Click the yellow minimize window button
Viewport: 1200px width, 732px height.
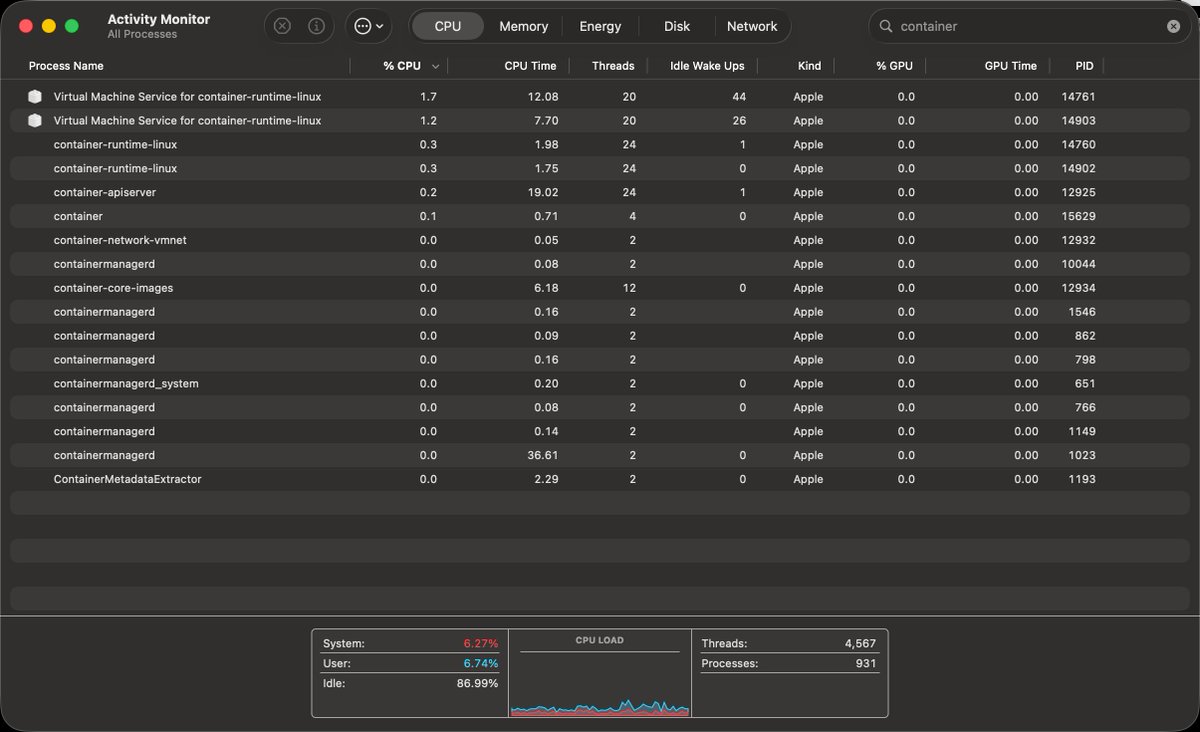tap(49, 26)
